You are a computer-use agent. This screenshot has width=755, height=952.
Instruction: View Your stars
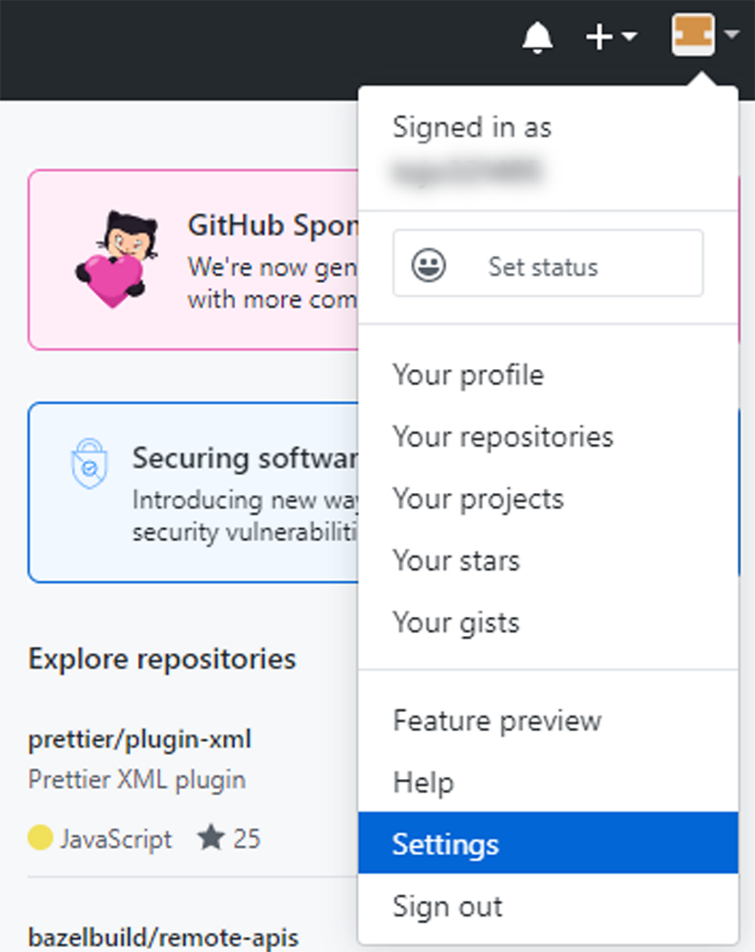coord(456,561)
